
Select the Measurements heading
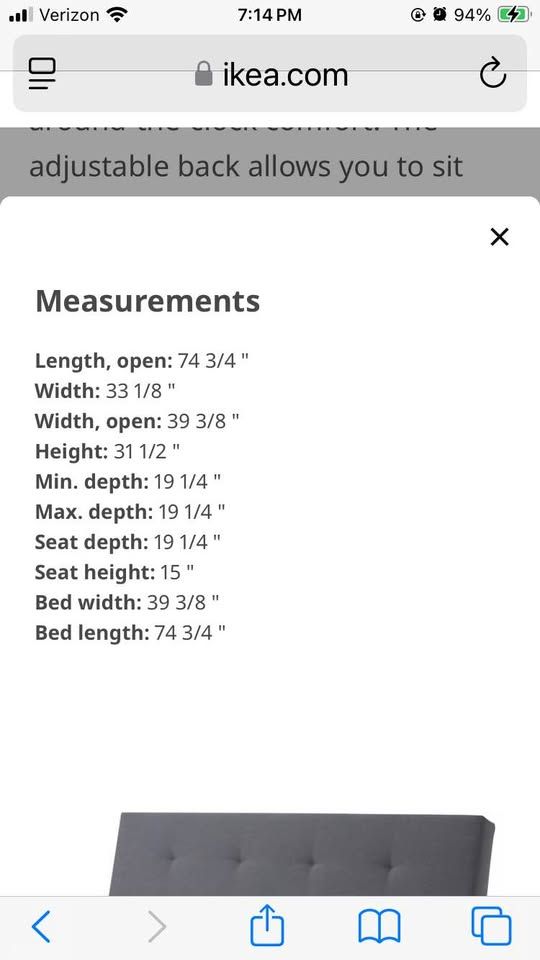[x=148, y=301]
